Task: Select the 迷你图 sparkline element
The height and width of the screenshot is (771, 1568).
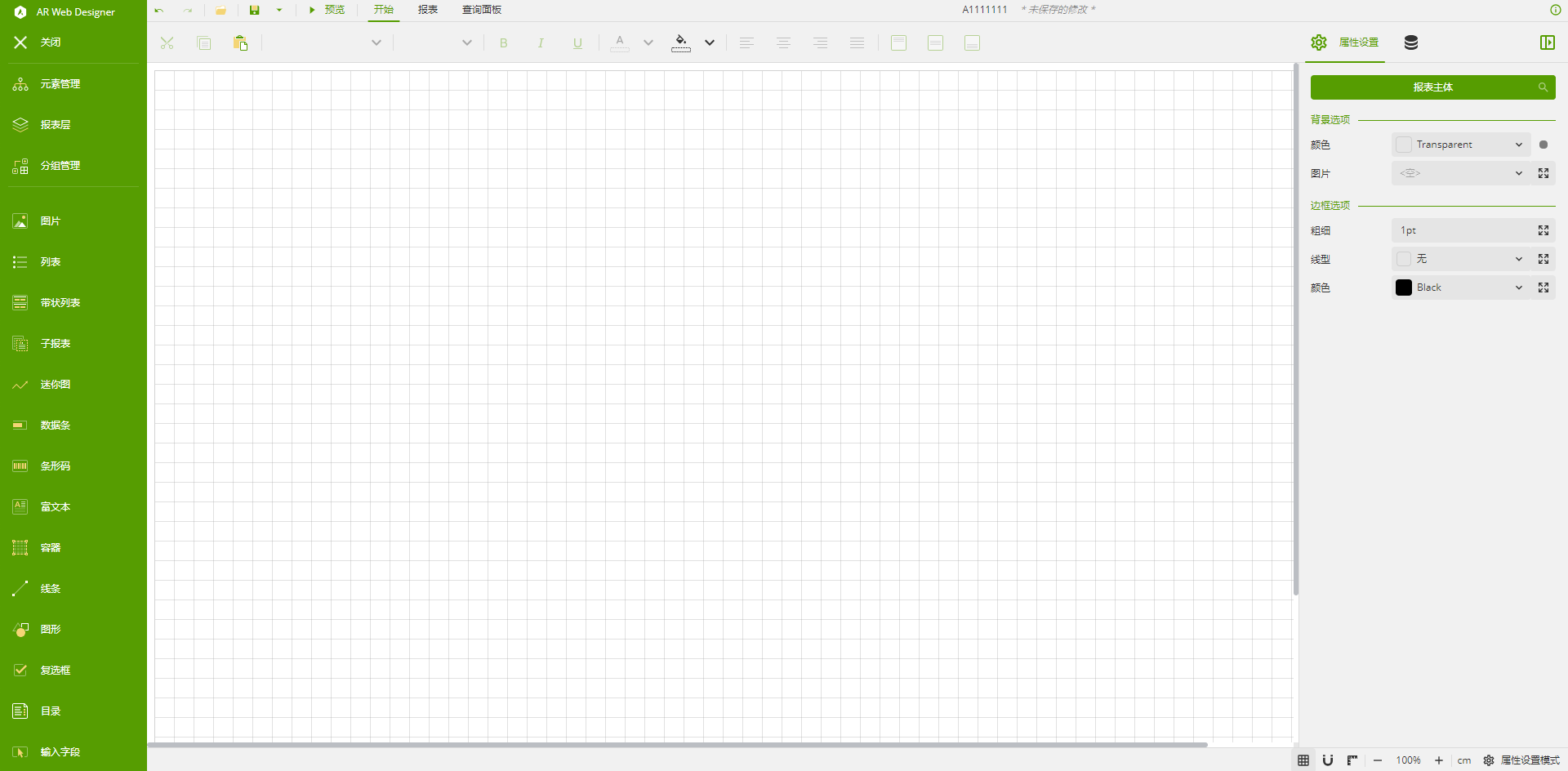Action: (x=55, y=385)
